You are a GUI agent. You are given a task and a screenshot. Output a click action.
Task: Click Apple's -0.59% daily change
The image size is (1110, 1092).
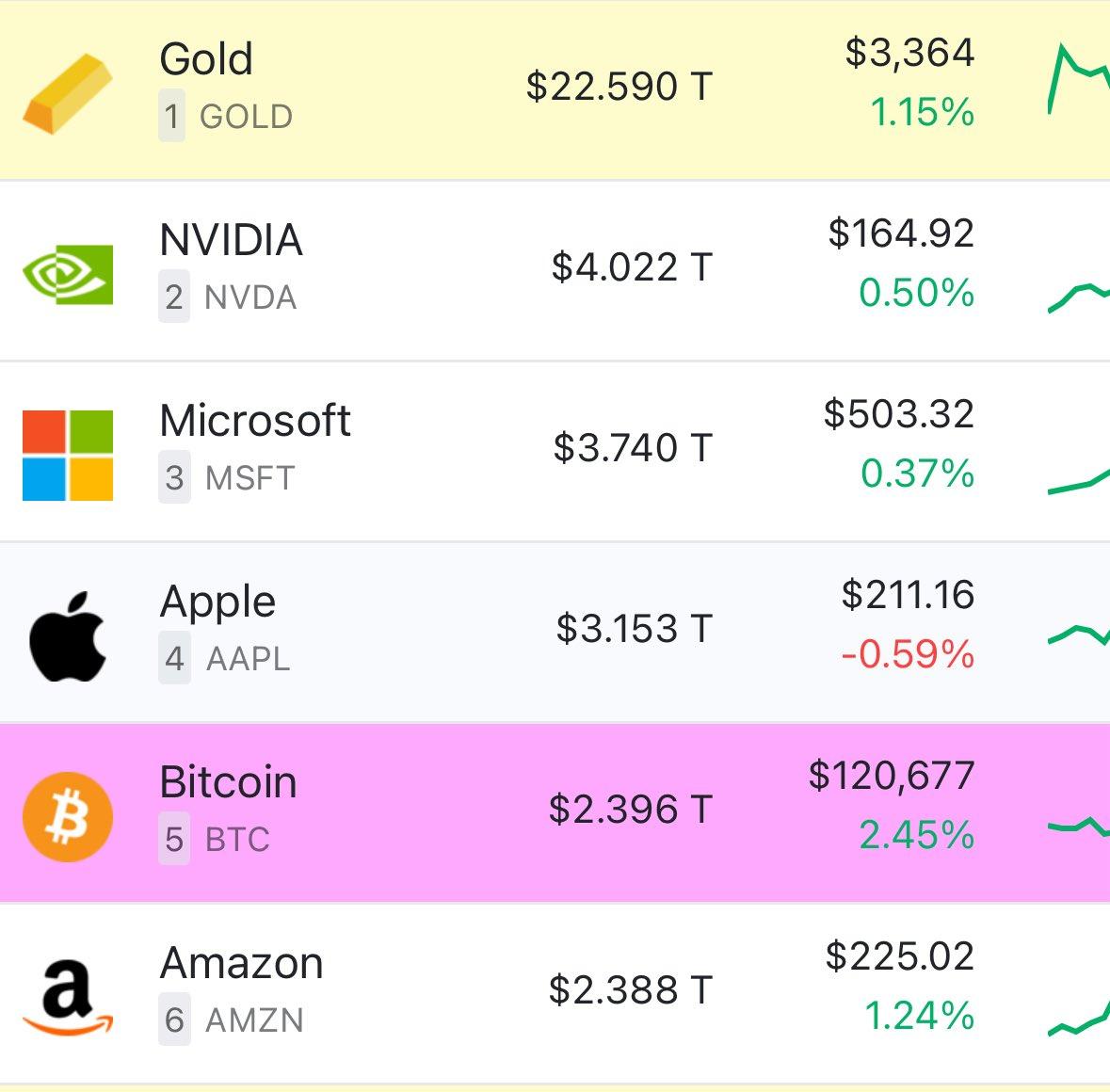908,654
